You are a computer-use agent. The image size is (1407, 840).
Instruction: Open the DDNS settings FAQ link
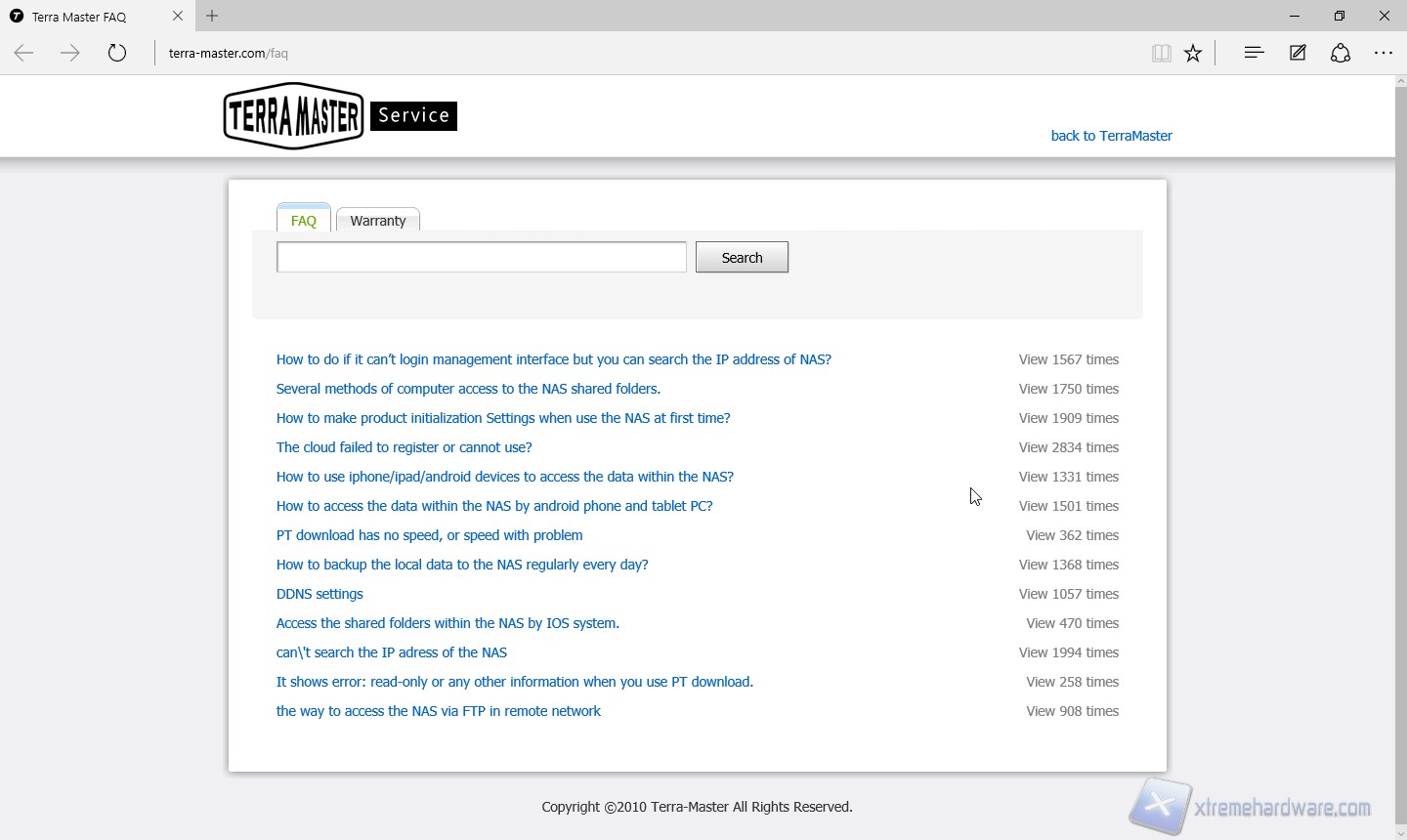click(x=320, y=594)
